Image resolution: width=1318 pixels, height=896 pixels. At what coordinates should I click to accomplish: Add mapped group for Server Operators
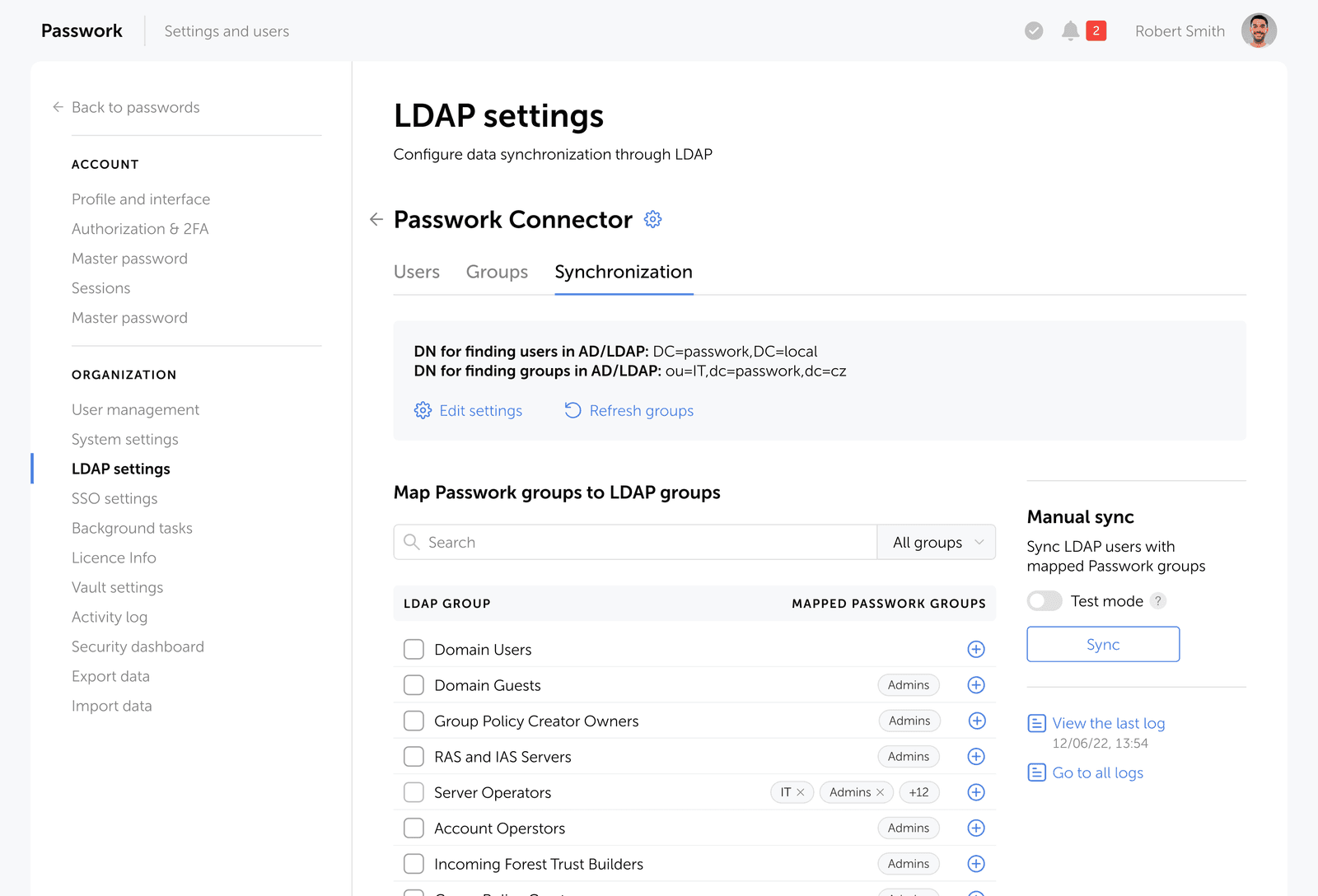(x=976, y=792)
